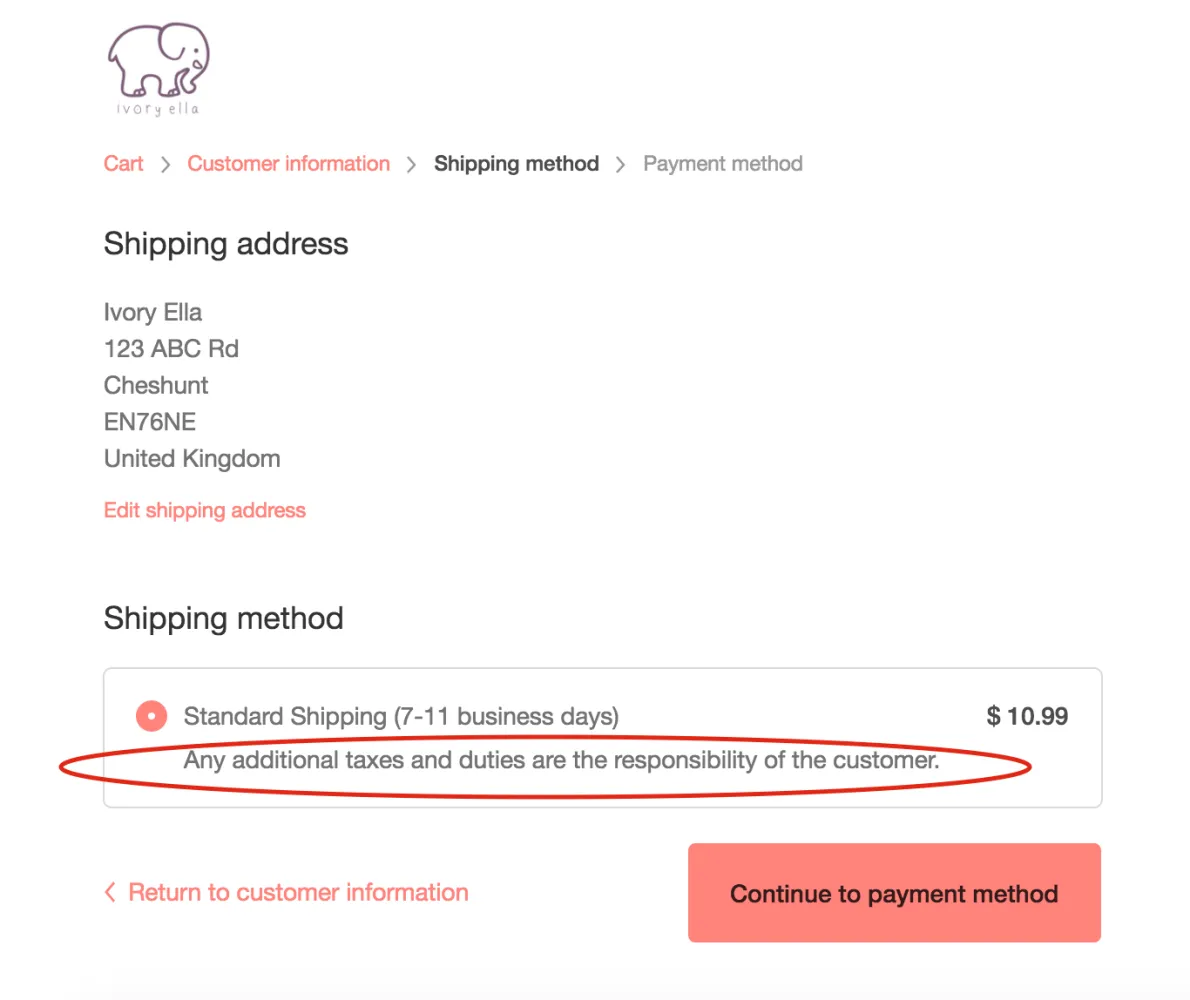Click the United Kingdom country line
This screenshot has width=1190, height=1000.
coord(192,459)
